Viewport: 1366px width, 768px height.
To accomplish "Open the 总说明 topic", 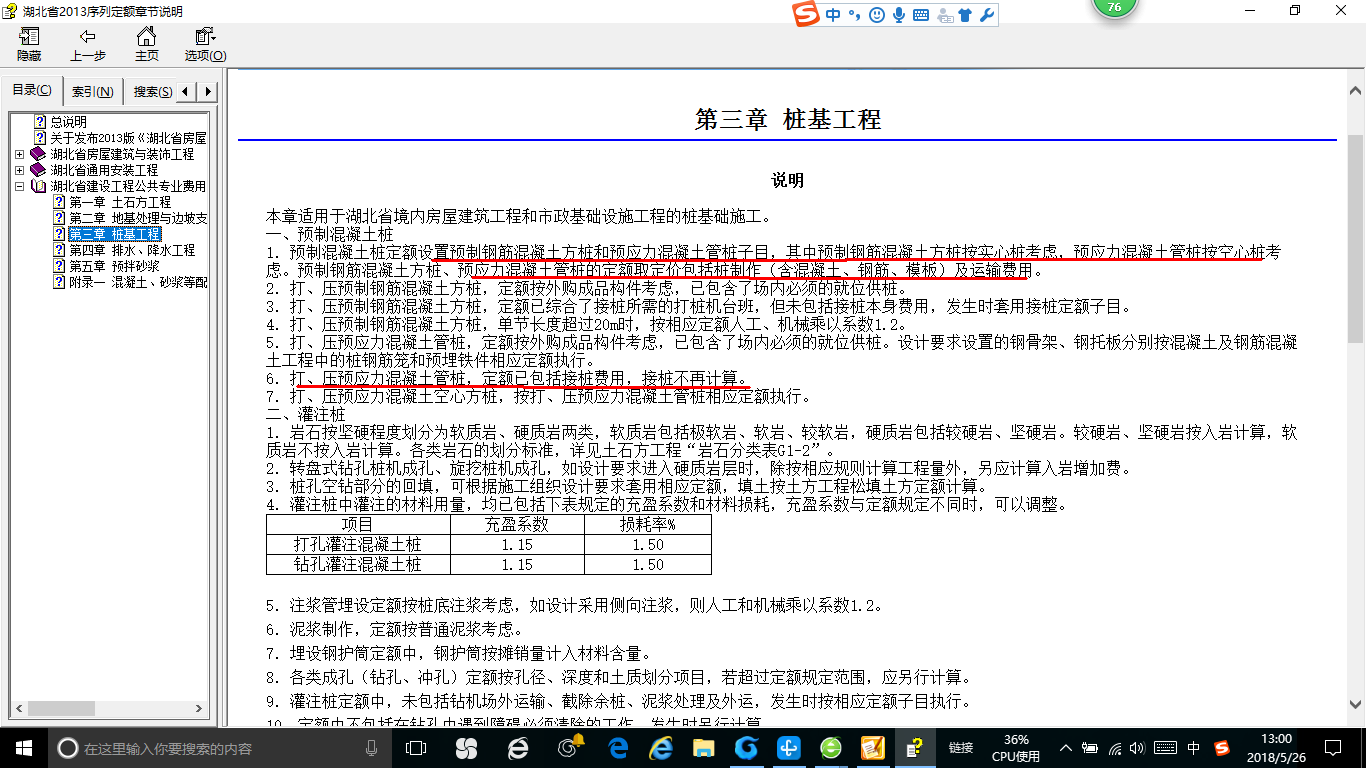I will click(x=69, y=122).
